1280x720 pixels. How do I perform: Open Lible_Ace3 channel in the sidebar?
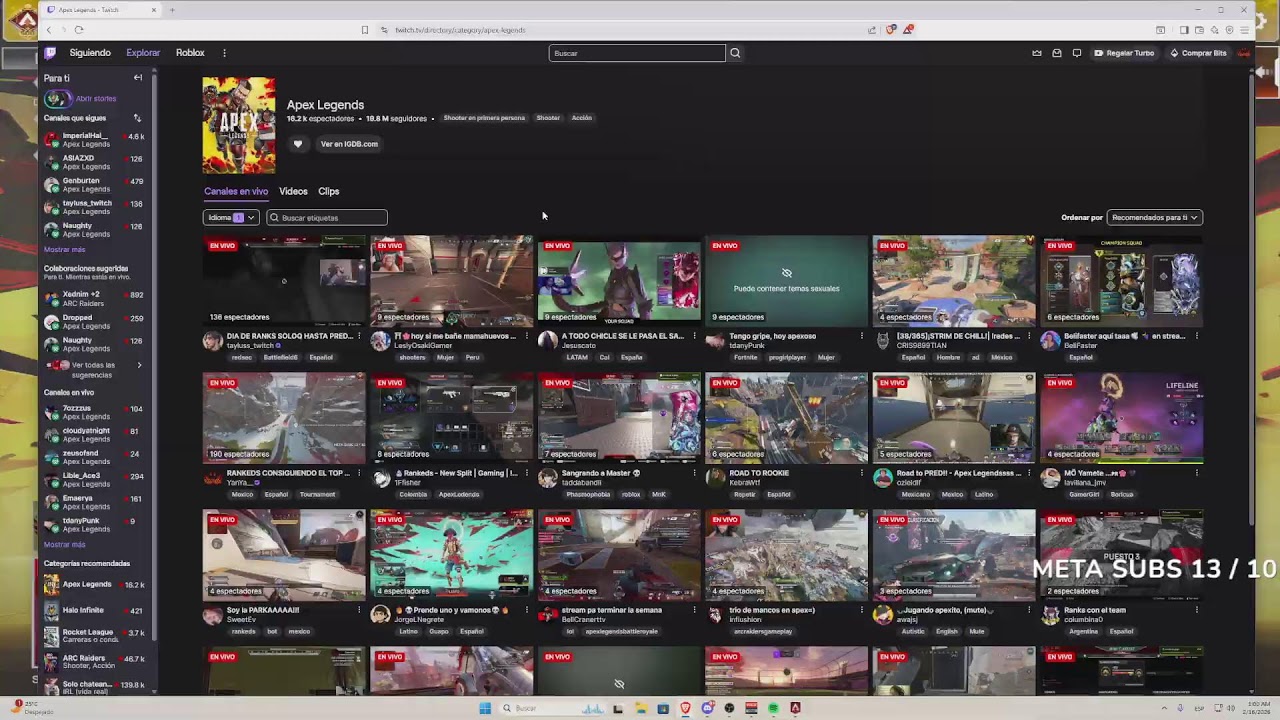click(x=94, y=480)
